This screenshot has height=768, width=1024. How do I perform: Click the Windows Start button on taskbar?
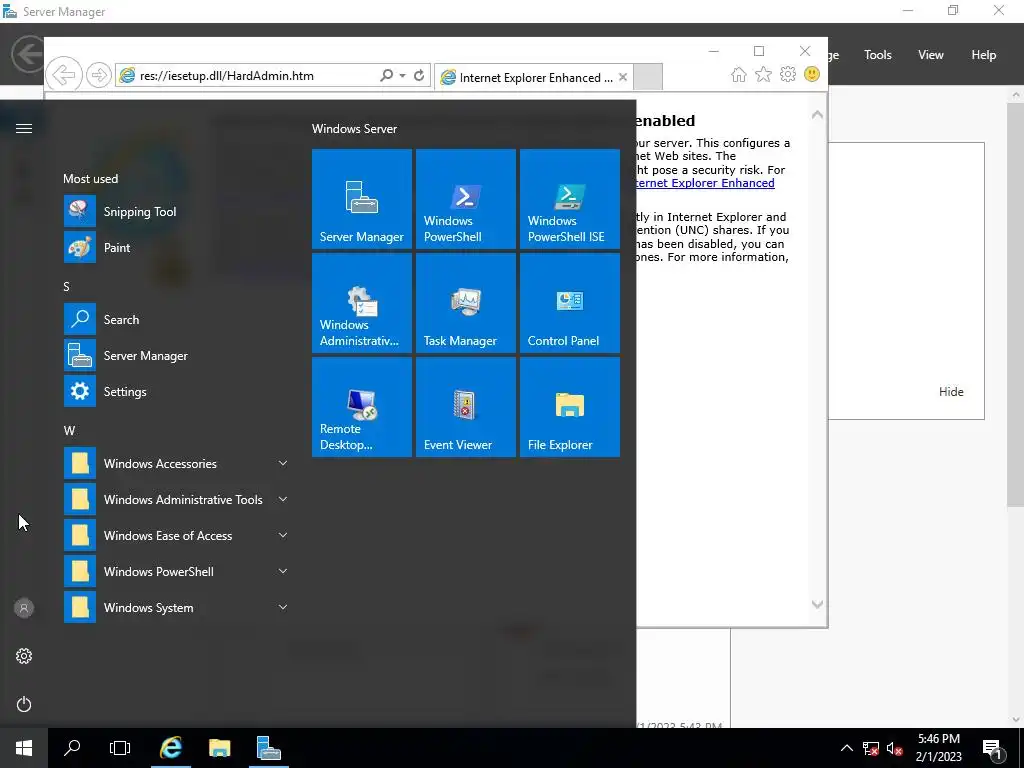tap(24, 748)
